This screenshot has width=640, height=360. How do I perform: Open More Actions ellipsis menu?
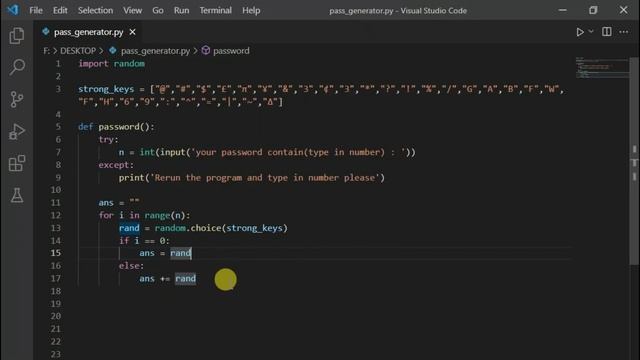(x=624, y=32)
